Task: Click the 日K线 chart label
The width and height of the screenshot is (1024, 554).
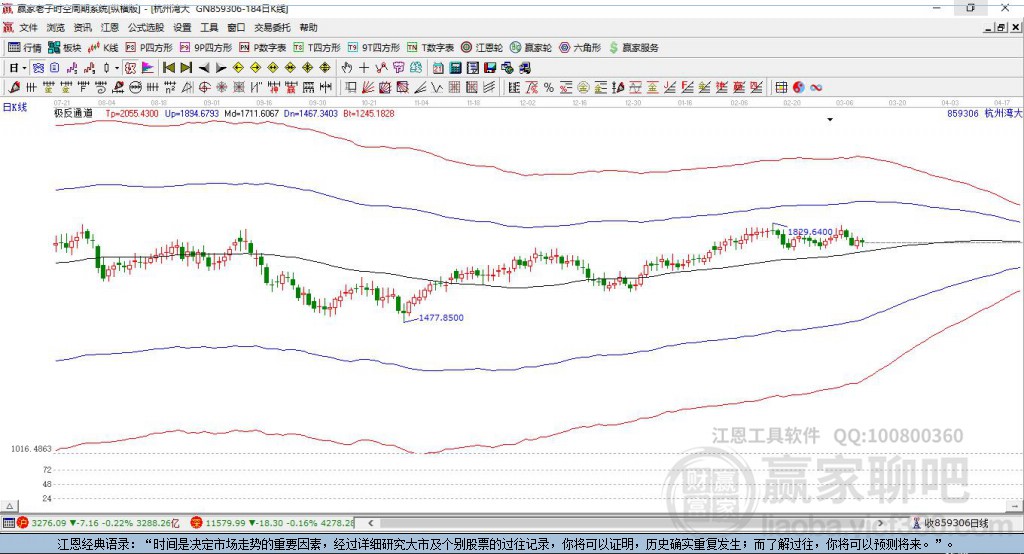Action: pyautogui.click(x=15, y=107)
